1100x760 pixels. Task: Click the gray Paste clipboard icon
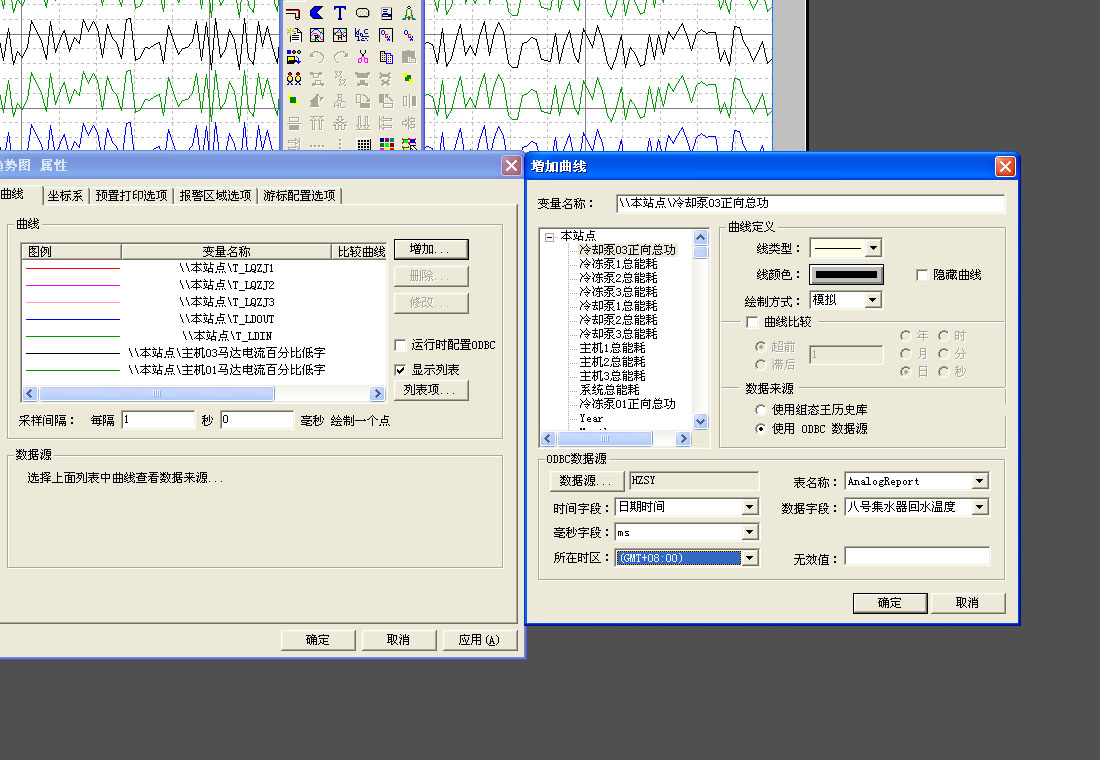[x=408, y=57]
